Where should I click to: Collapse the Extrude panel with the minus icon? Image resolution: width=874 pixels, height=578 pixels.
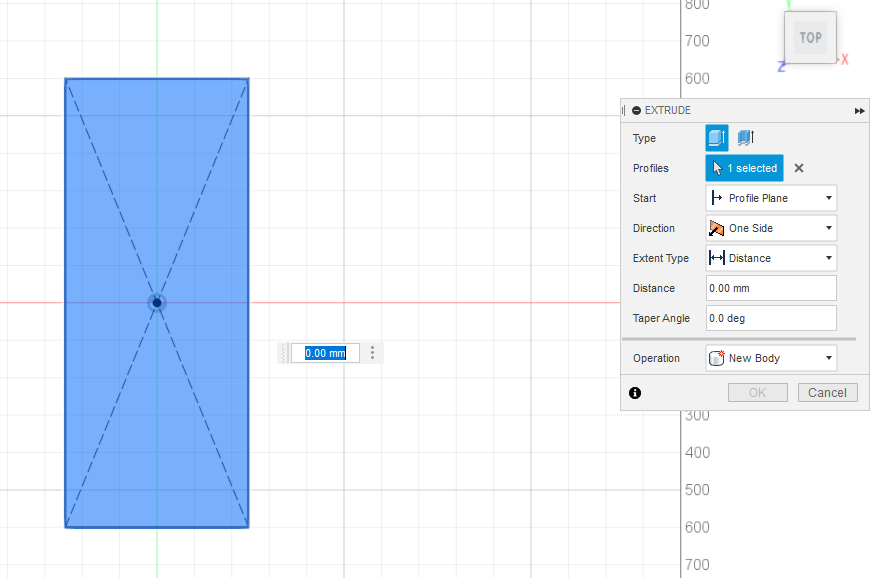point(637,110)
